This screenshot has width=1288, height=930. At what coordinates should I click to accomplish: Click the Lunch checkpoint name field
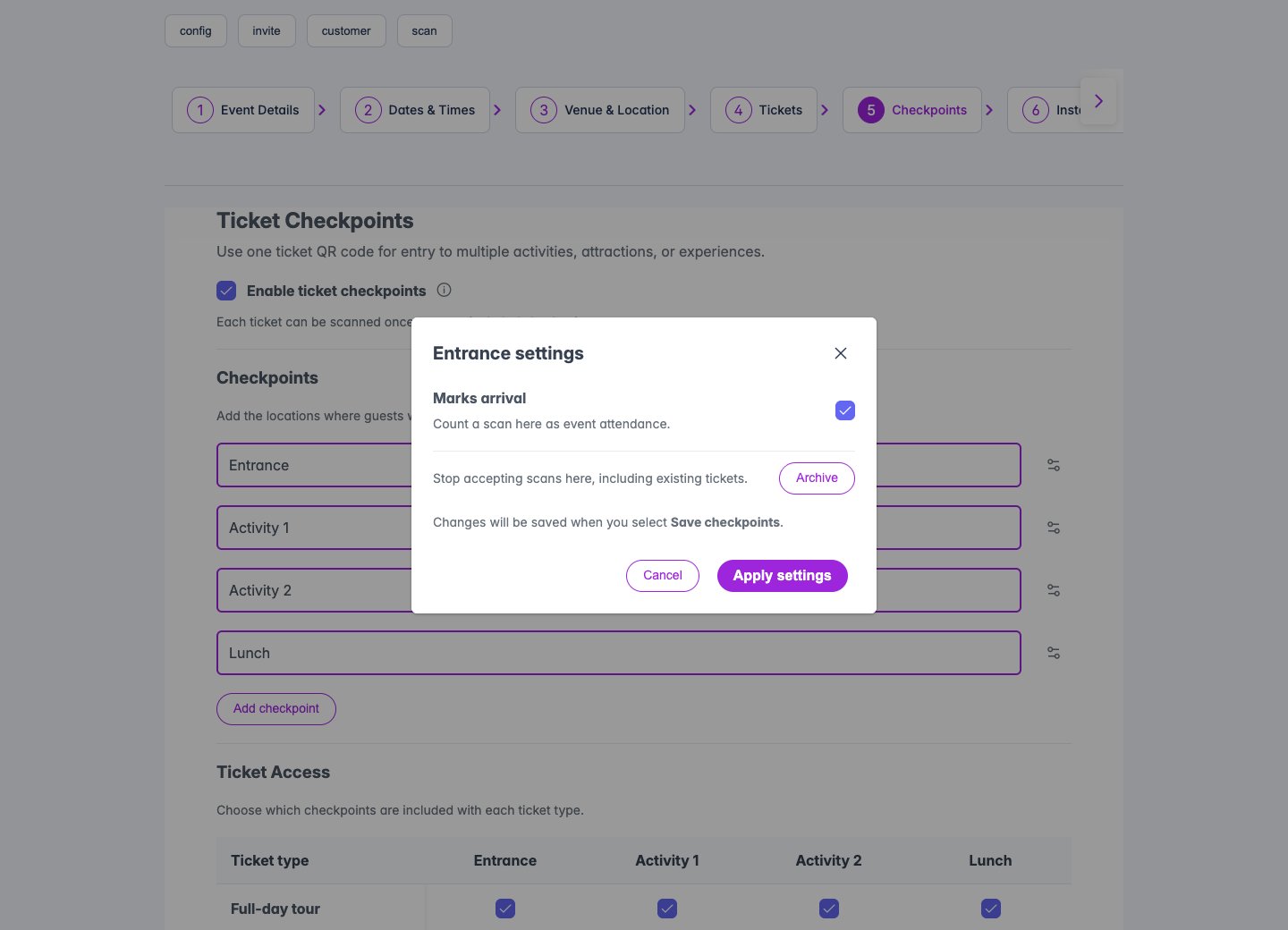(x=619, y=653)
